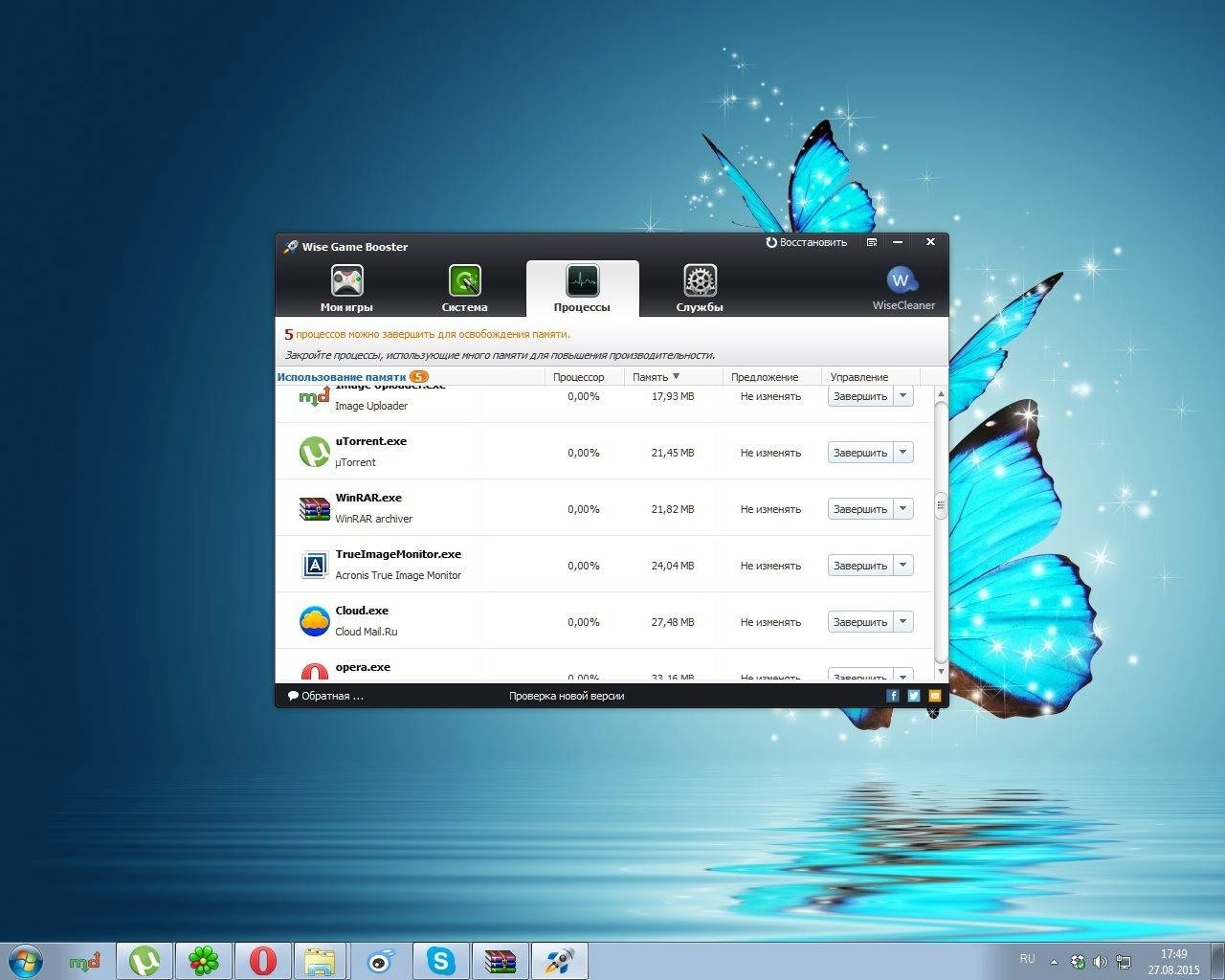This screenshot has width=1225, height=980.
Task: Click Wise Game Booster rocket icon in title bar
Action: tap(291, 247)
